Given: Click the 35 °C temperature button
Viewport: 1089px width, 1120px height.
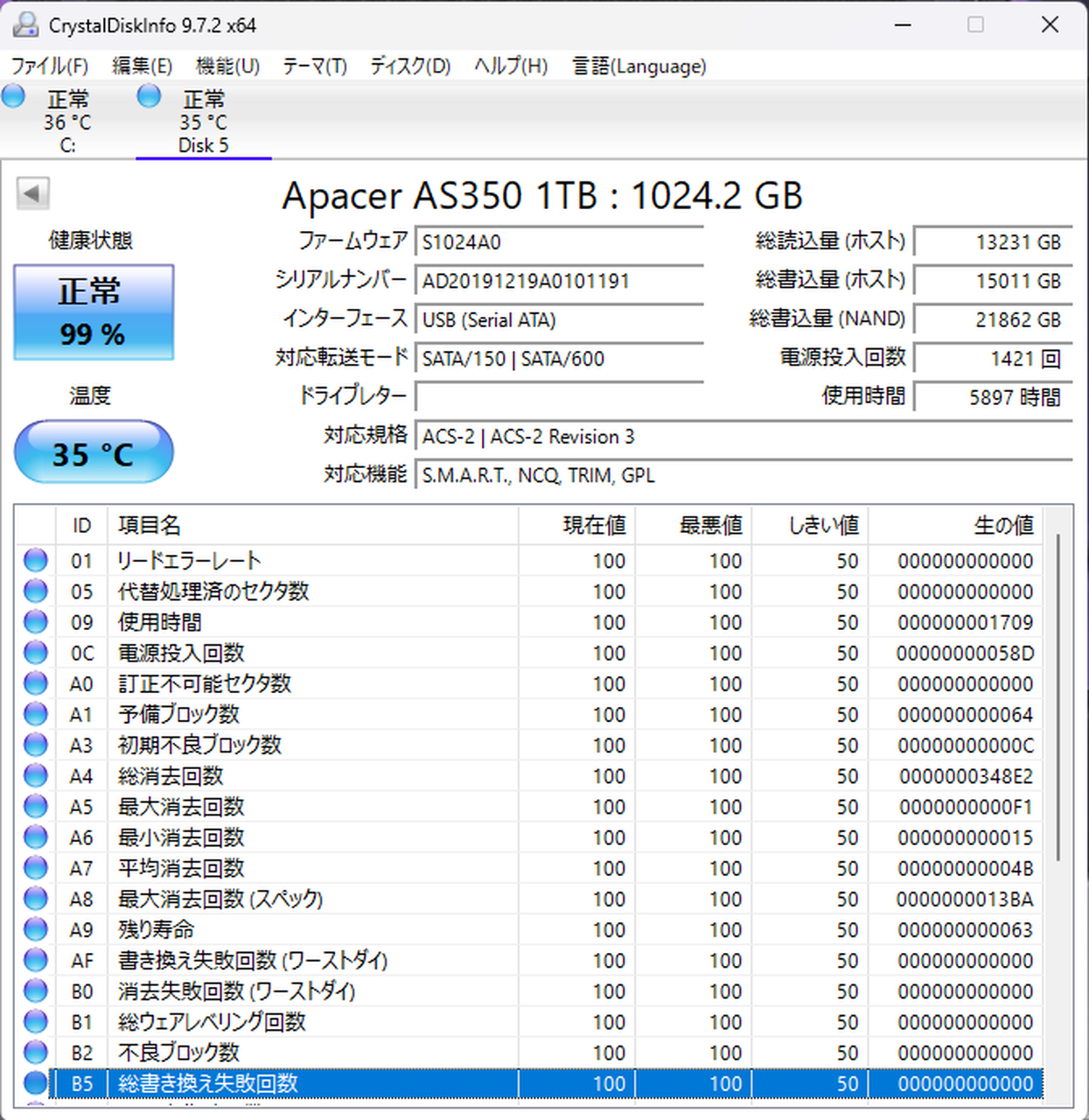Looking at the screenshot, I should pyautogui.click(x=94, y=452).
